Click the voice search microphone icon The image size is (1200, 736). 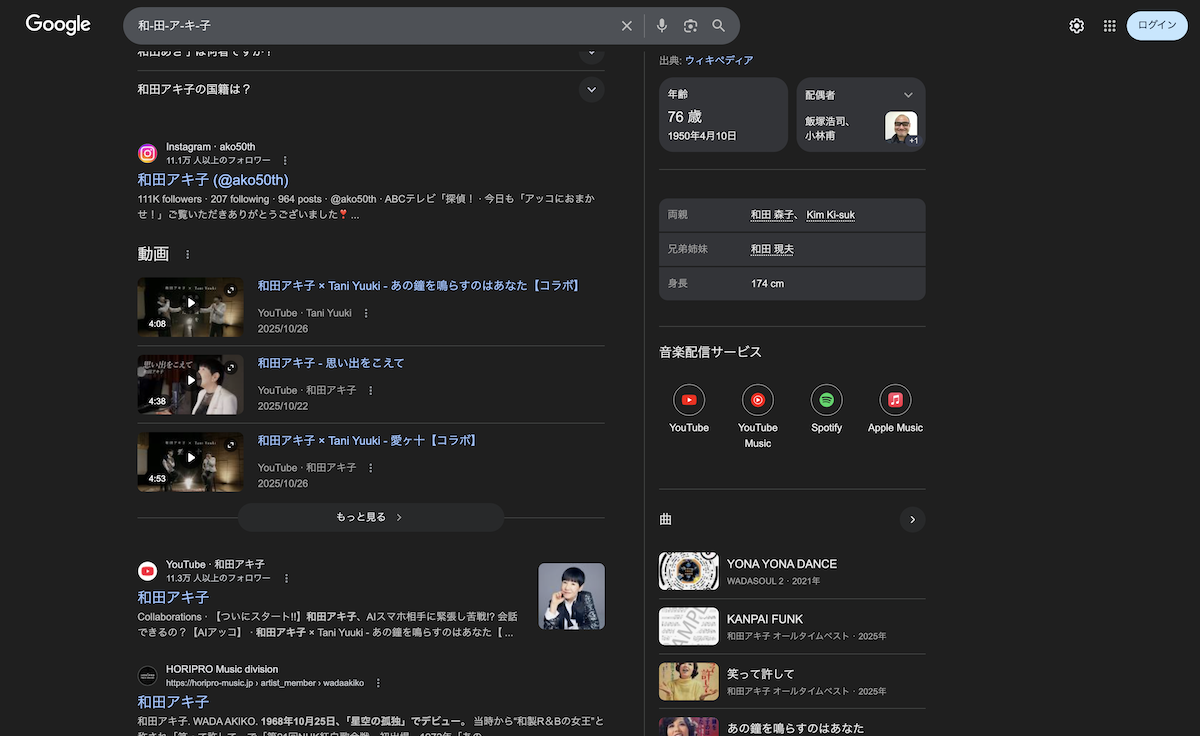661,26
